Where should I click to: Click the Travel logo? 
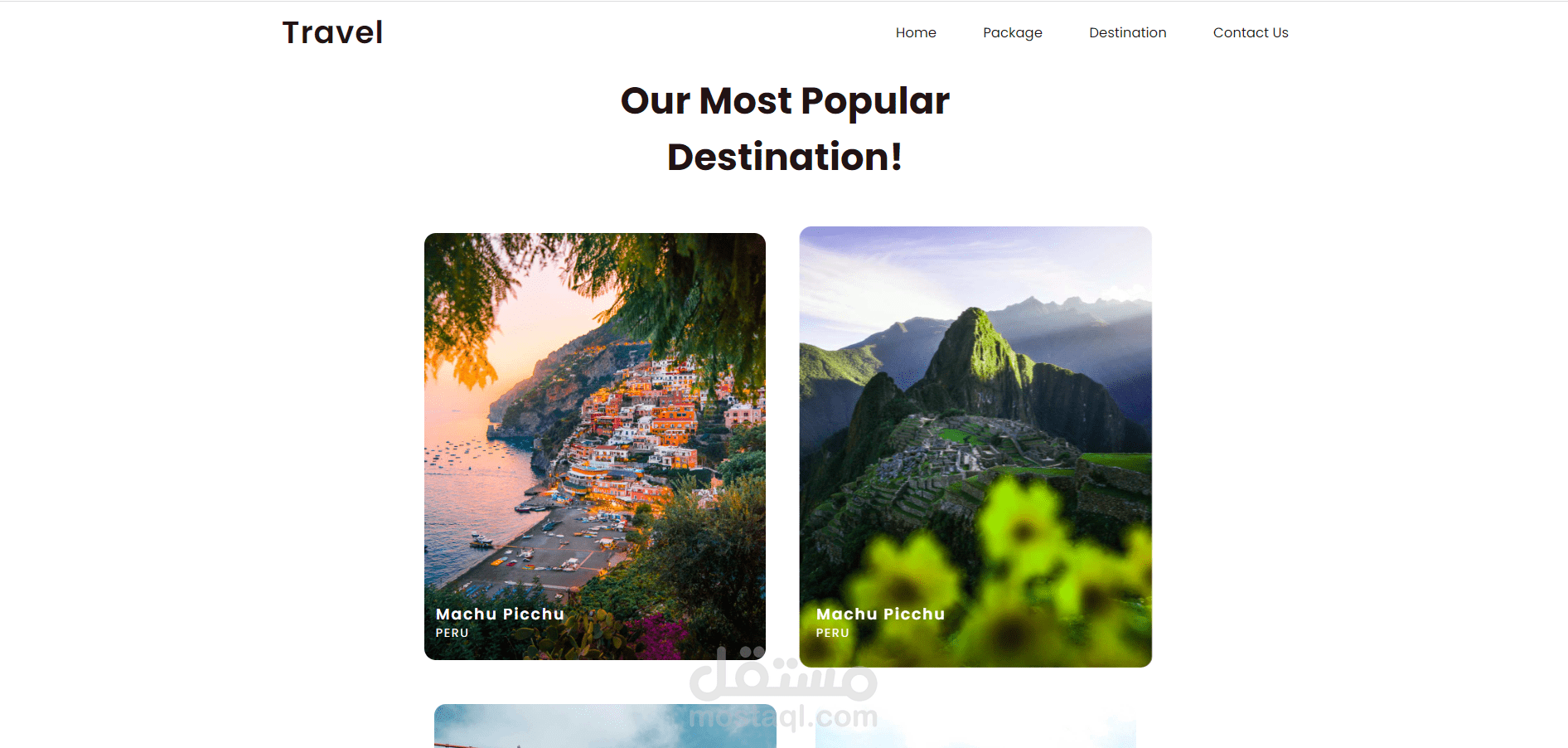(x=332, y=32)
